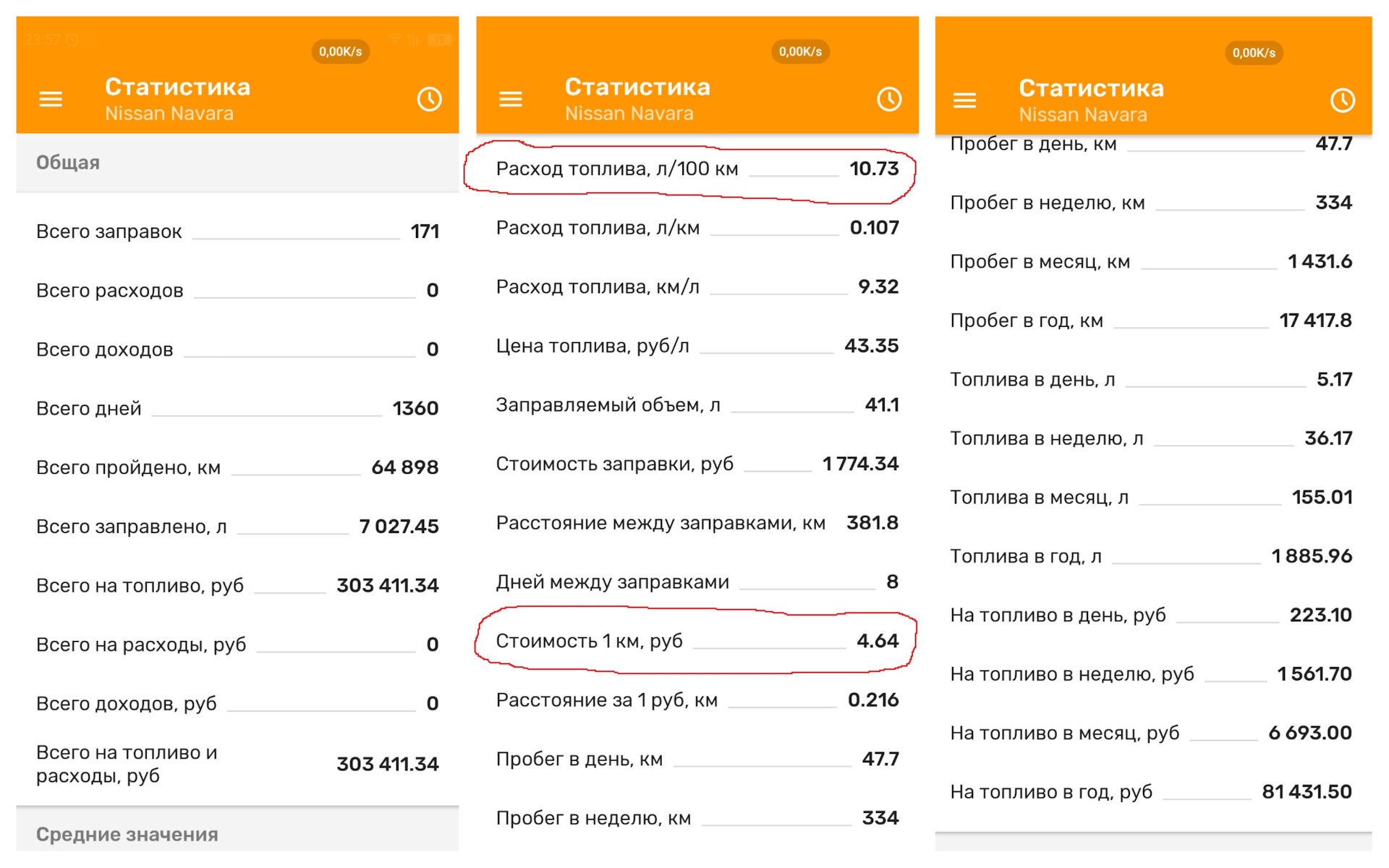This screenshot has height=868, width=1389.
Task: Tap the Всего заправок 171 row
Action: pyautogui.click(x=237, y=231)
